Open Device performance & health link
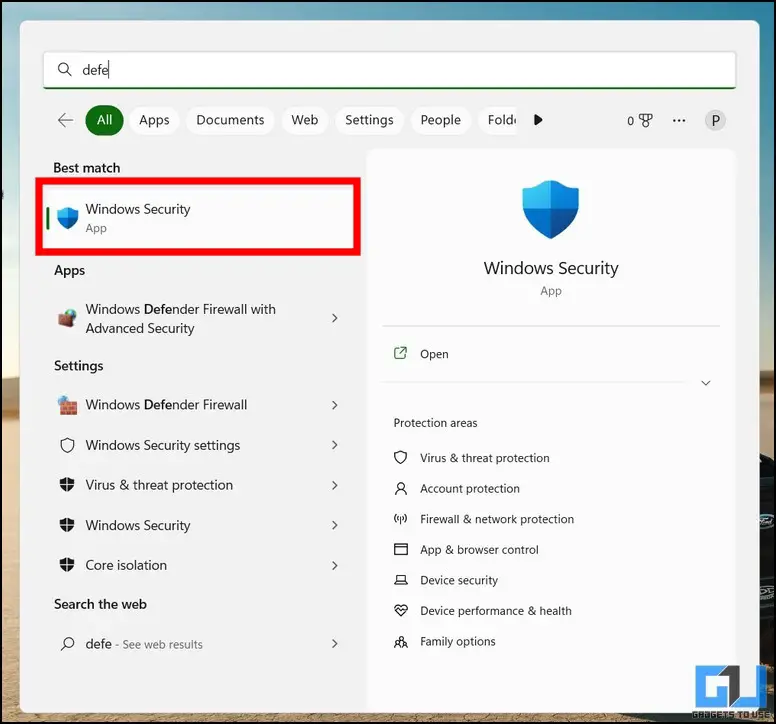 click(x=495, y=611)
